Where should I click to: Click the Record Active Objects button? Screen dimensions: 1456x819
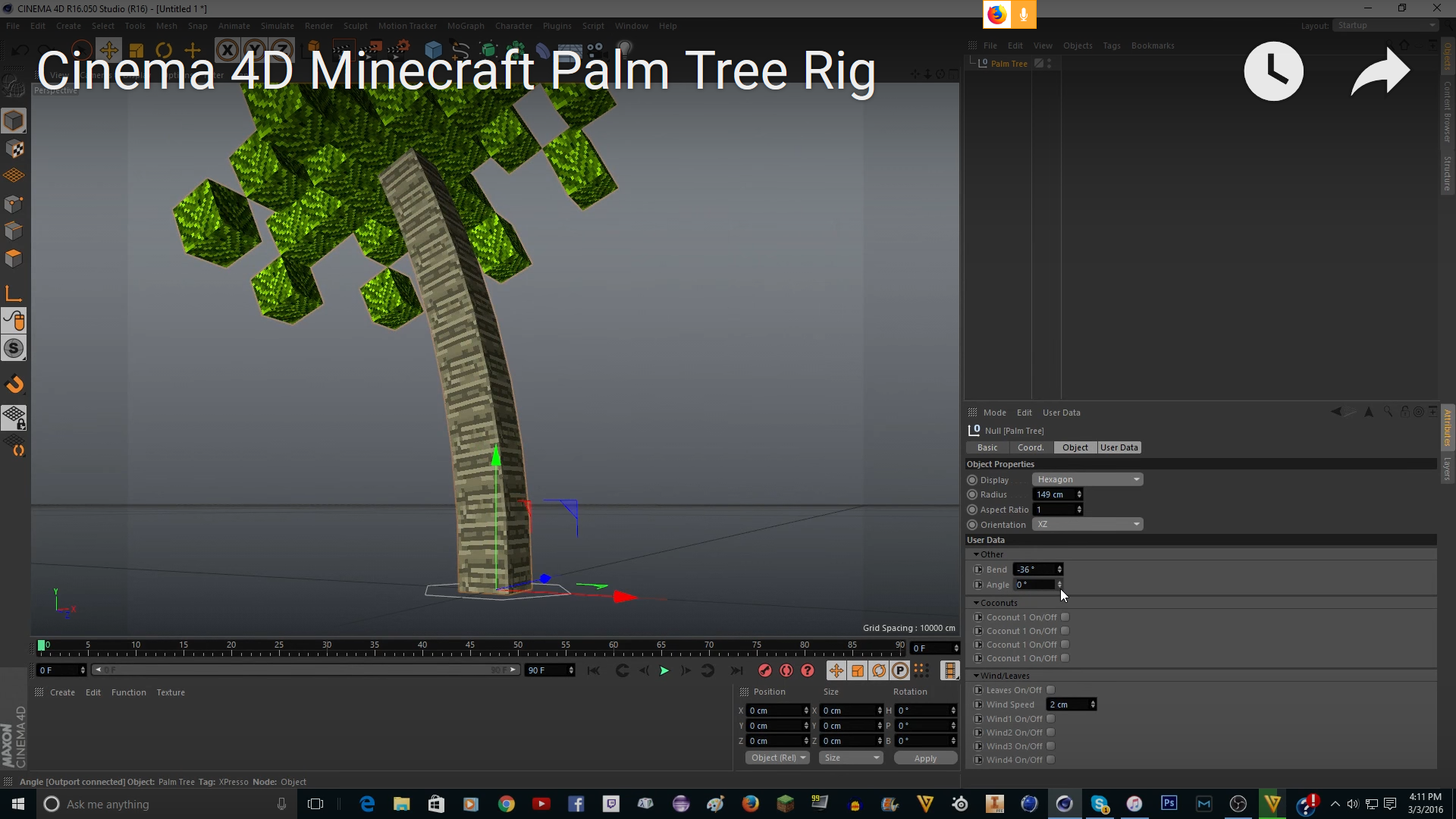pos(765,670)
